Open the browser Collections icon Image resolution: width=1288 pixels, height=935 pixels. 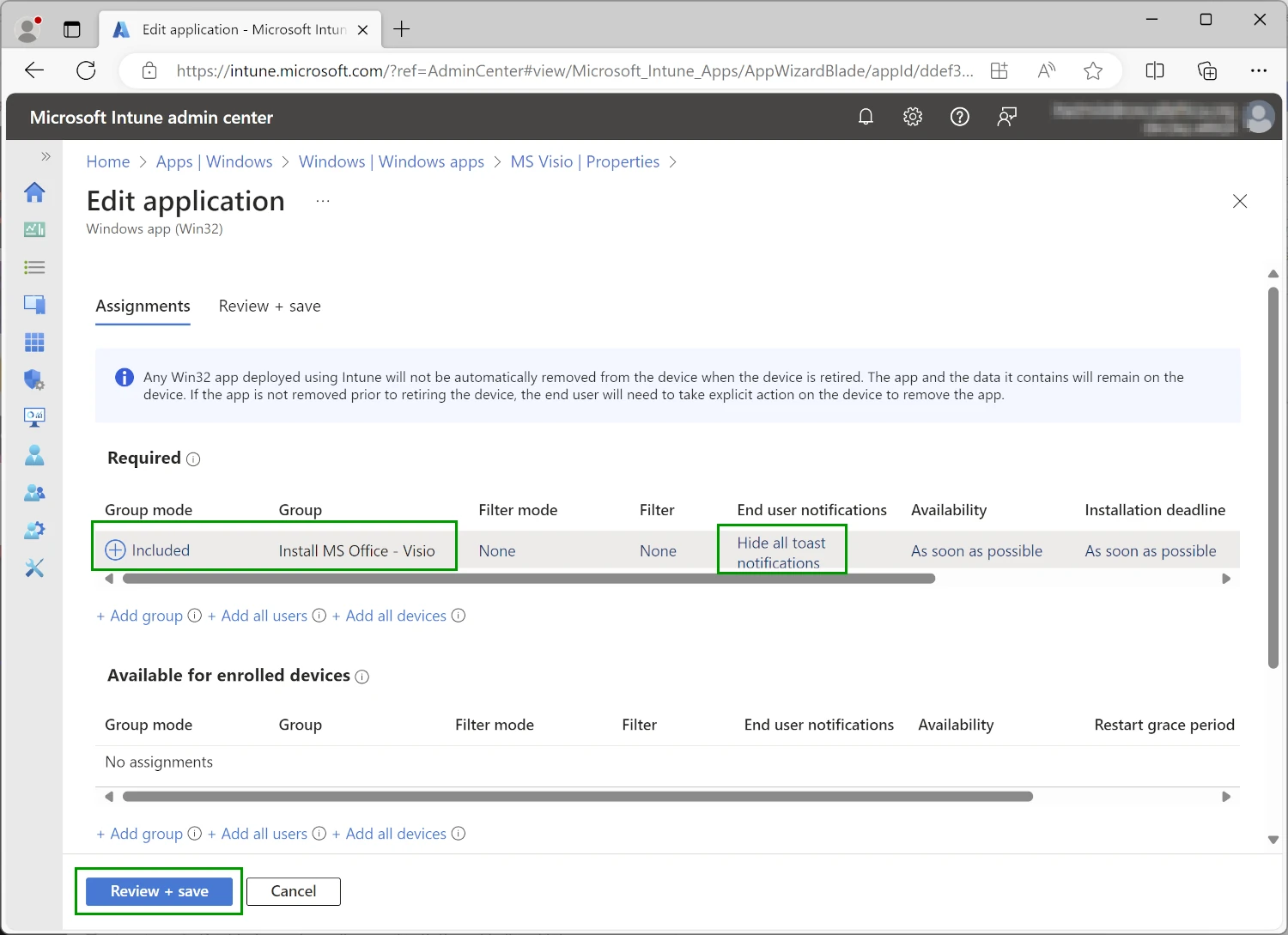pyautogui.click(x=1207, y=70)
